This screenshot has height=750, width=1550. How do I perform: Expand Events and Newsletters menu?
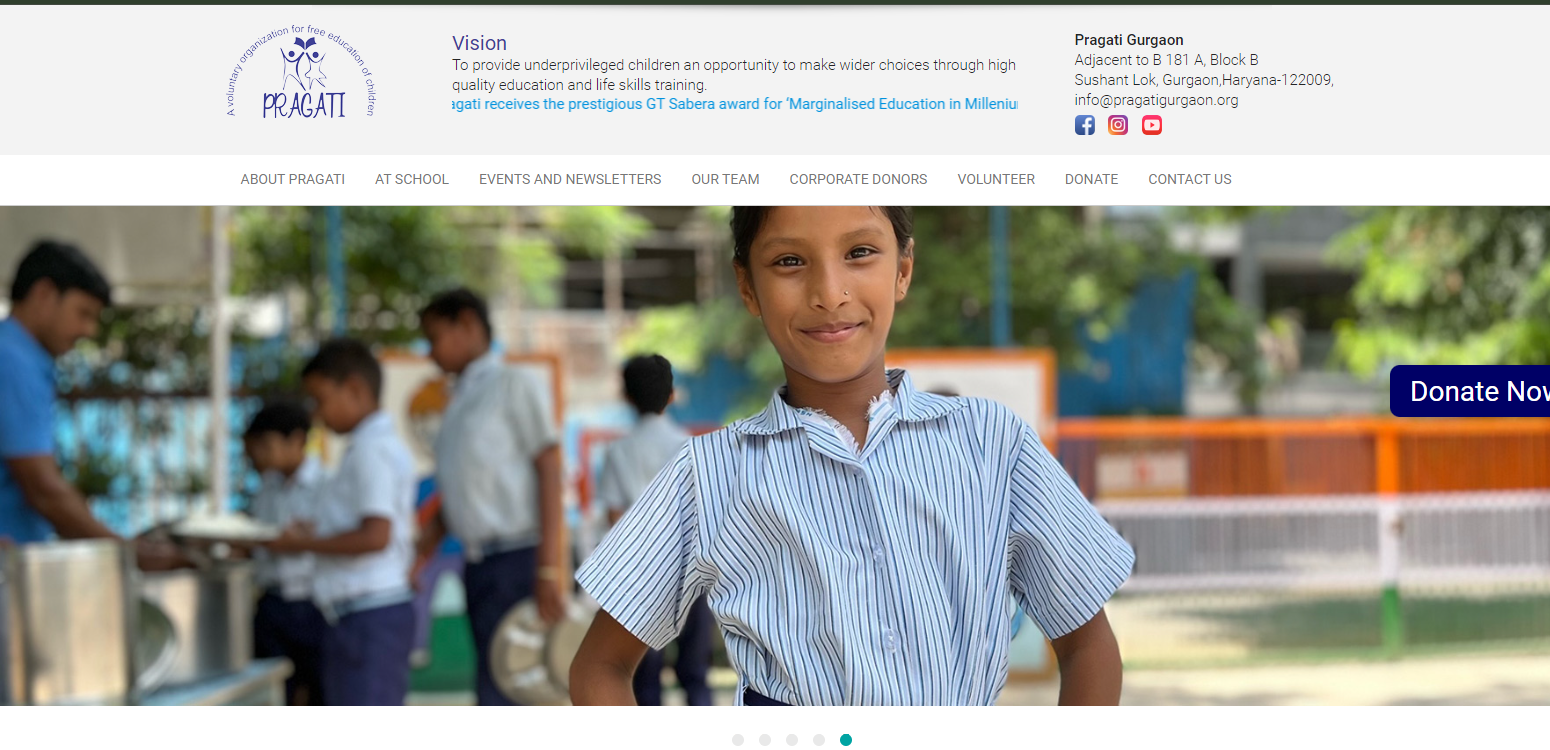point(570,179)
